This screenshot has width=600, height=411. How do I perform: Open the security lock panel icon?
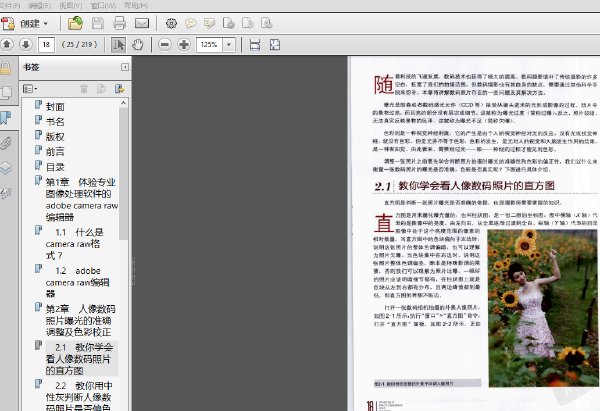coord(6,68)
